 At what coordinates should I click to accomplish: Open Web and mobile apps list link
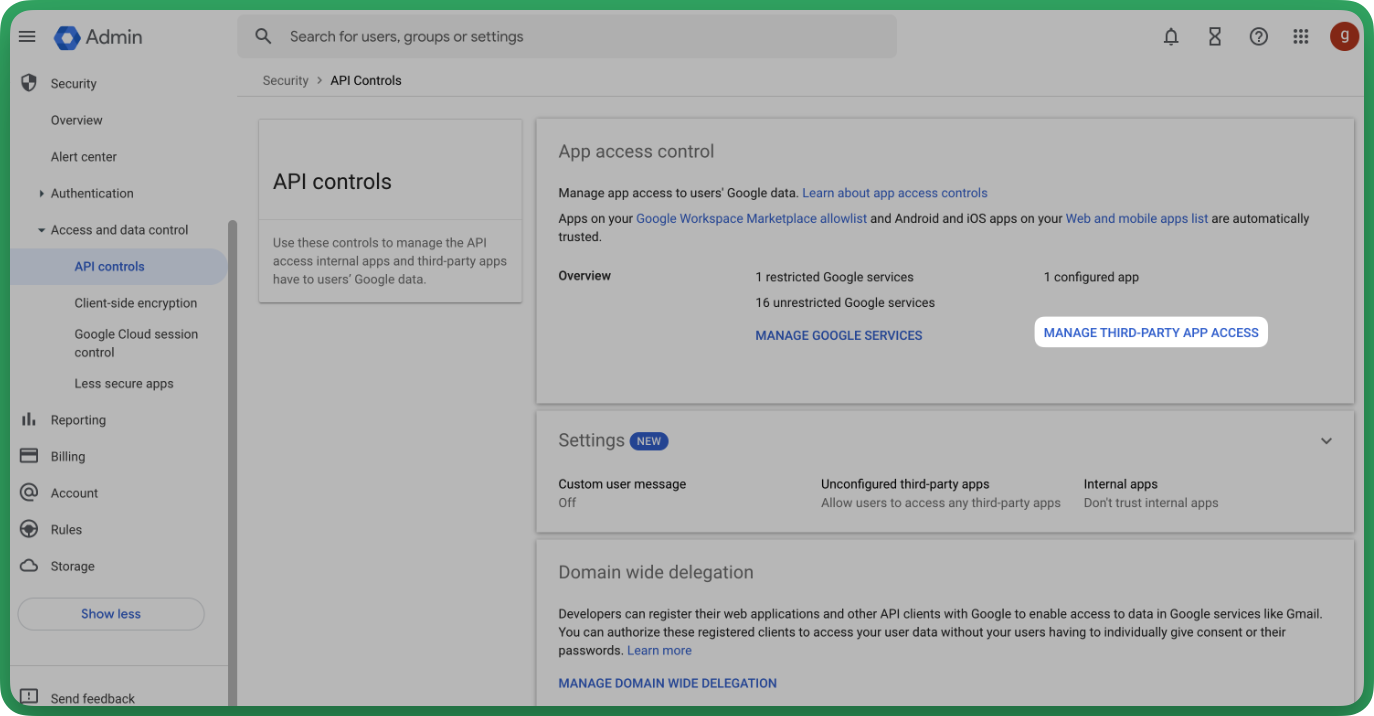click(x=1137, y=219)
